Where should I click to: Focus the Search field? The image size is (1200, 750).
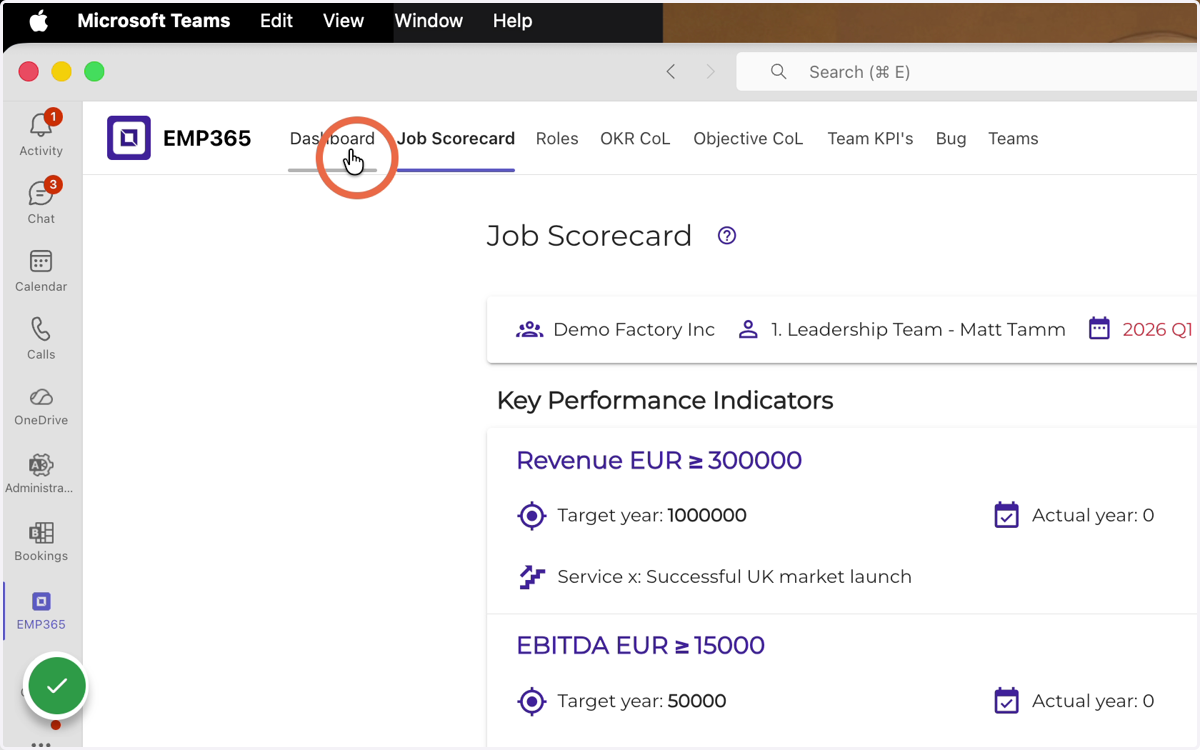[967, 72]
